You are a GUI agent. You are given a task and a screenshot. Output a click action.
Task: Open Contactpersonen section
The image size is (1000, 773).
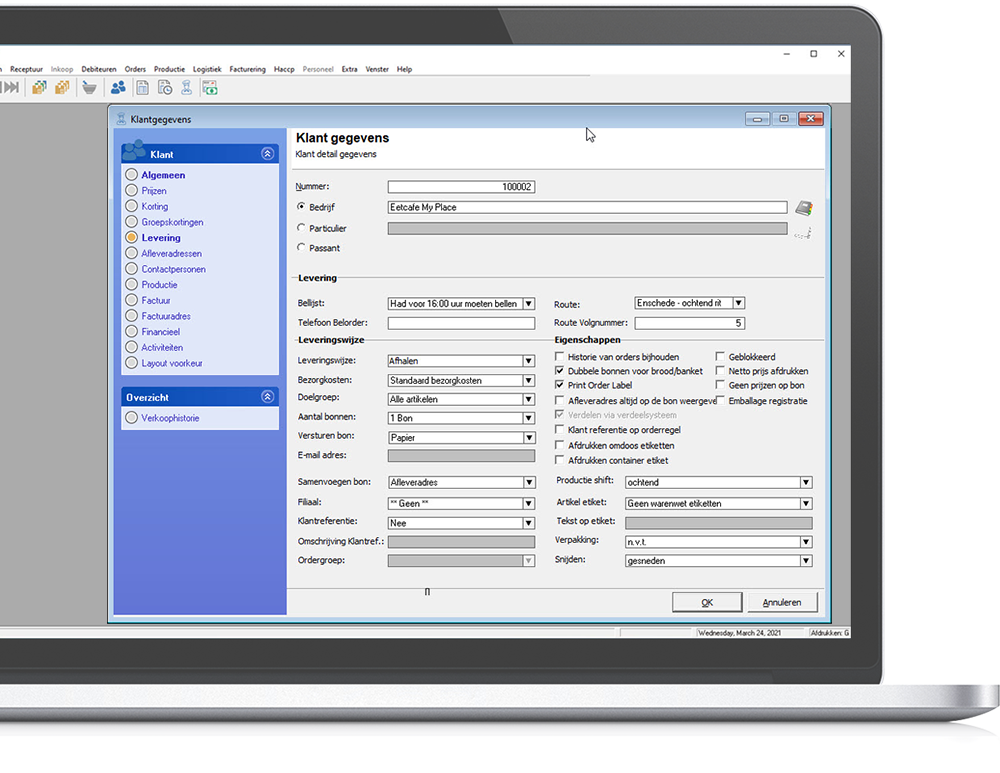pyautogui.click(x=173, y=269)
